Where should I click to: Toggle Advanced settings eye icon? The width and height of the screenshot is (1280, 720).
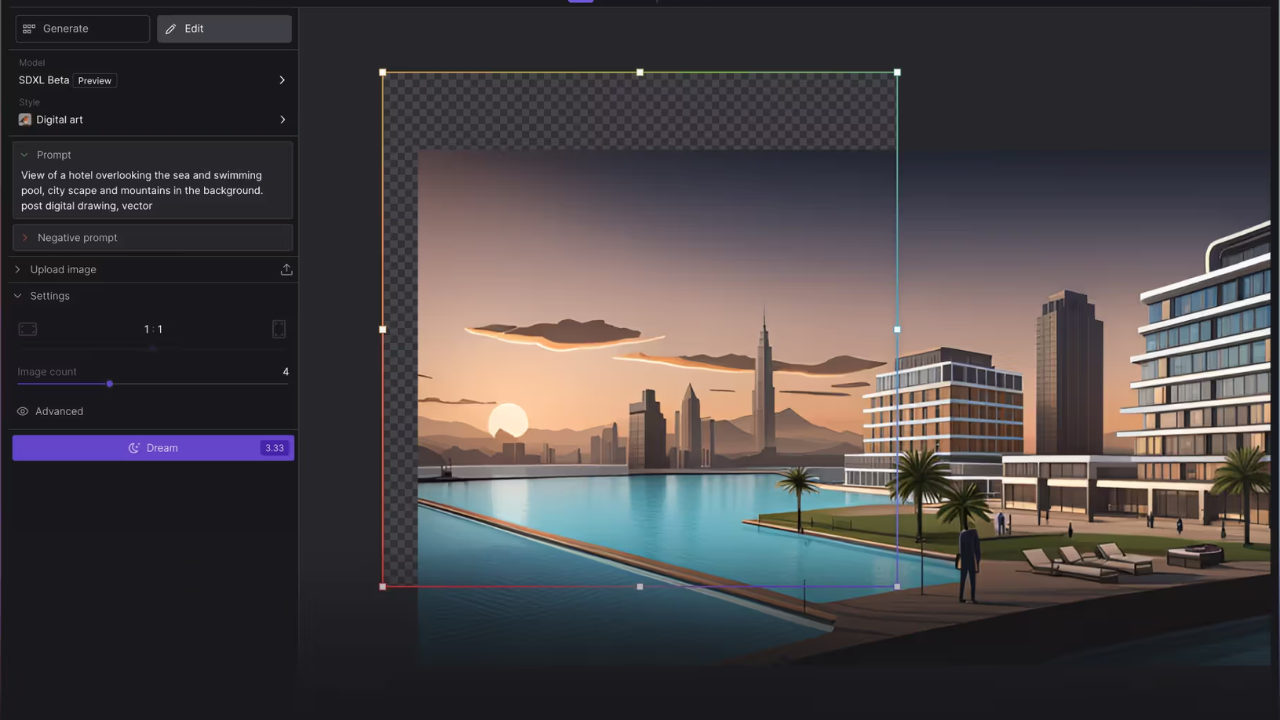tap(23, 411)
